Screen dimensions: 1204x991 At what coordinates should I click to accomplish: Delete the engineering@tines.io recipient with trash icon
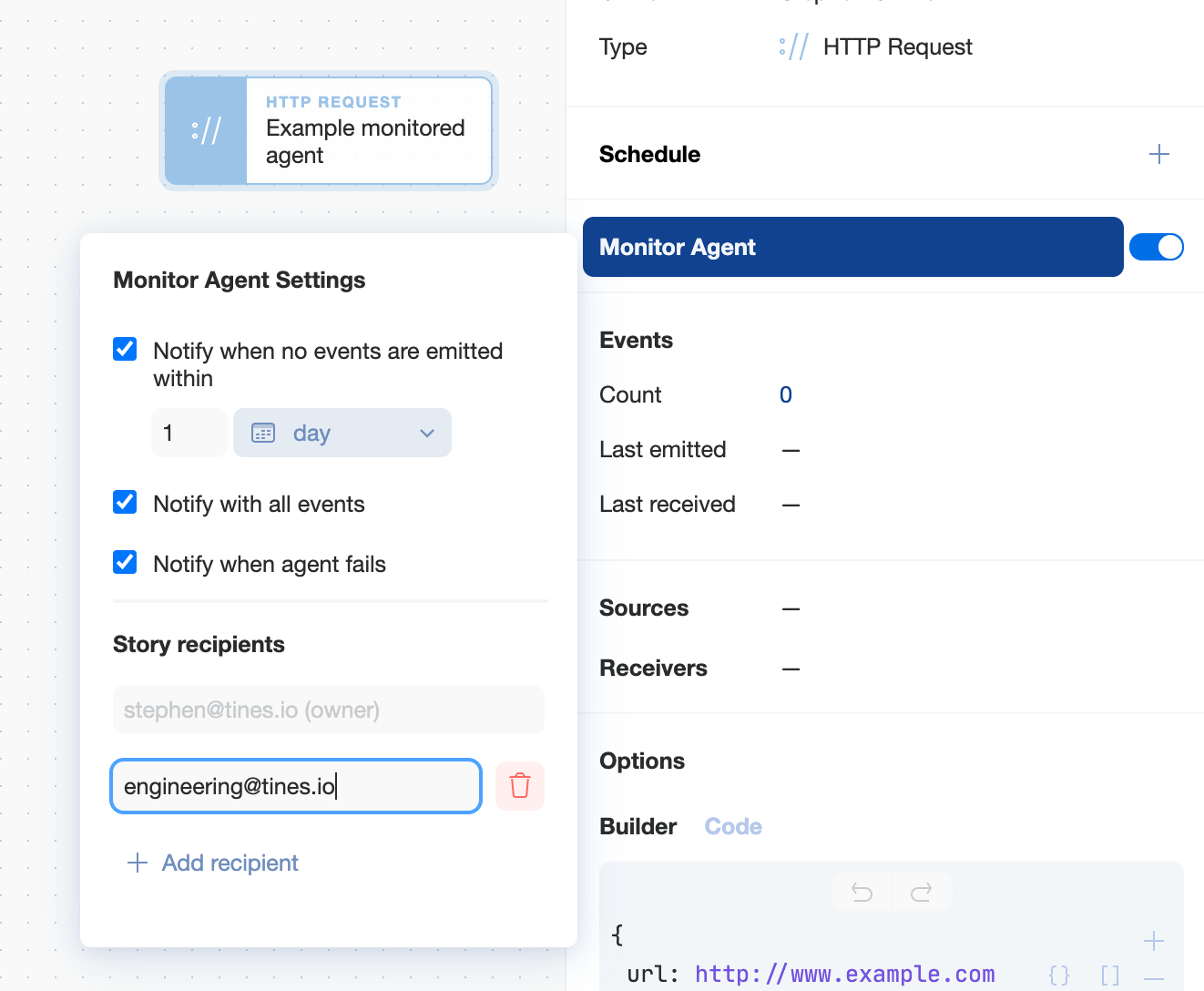coord(520,785)
